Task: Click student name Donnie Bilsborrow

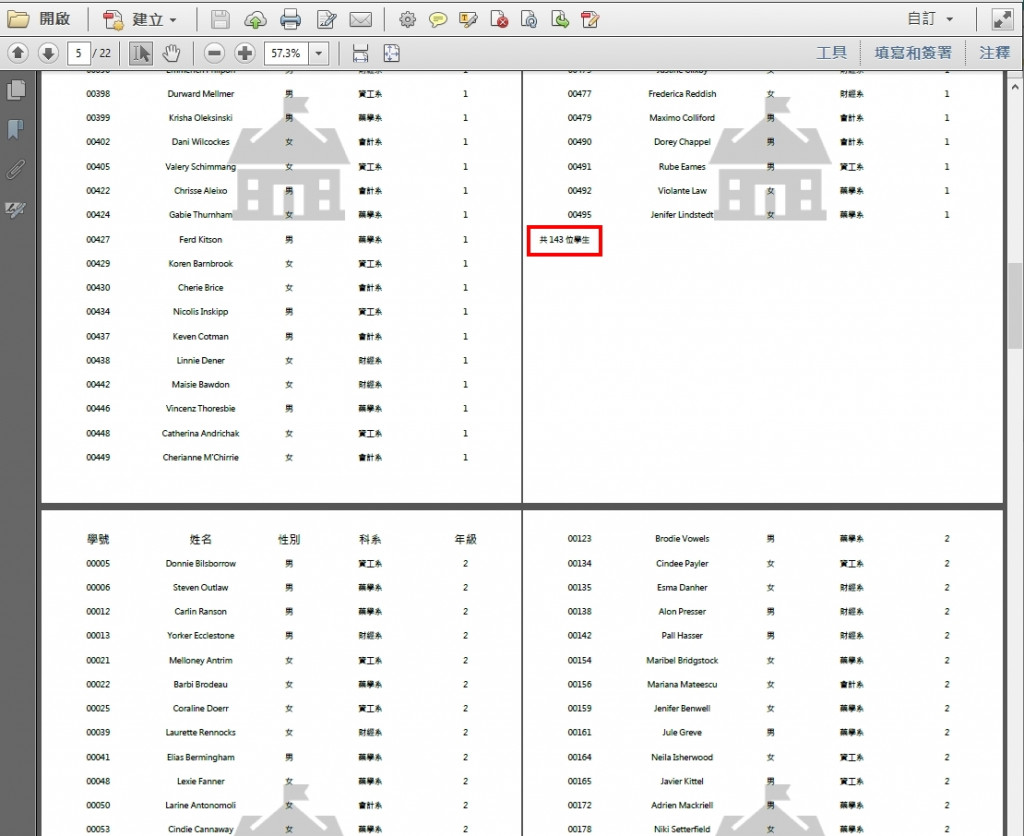Action: pyautogui.click(x=200, y=563)
